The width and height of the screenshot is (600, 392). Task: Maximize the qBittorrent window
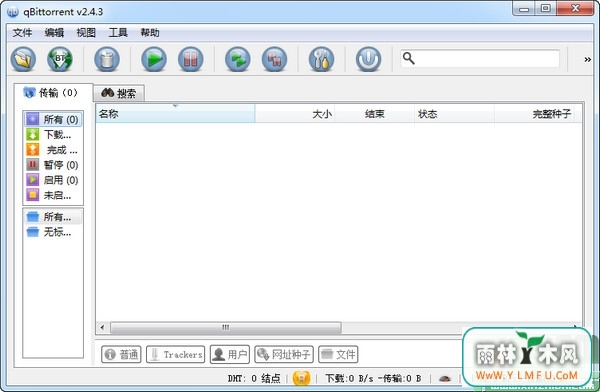pos(546,8)
